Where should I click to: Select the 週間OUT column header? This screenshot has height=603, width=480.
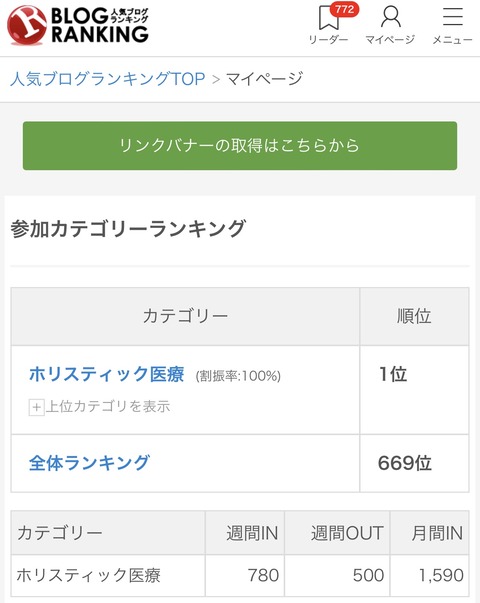click(337, 533)
